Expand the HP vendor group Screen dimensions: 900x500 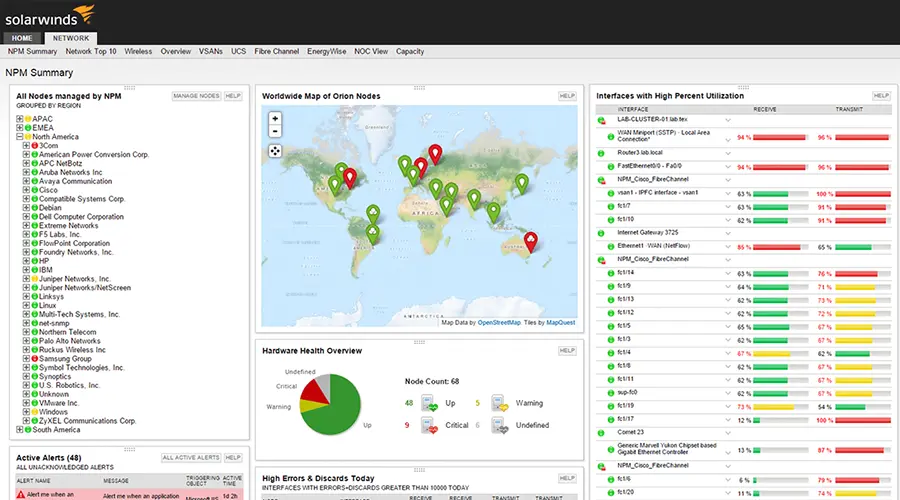pos(26,261)
